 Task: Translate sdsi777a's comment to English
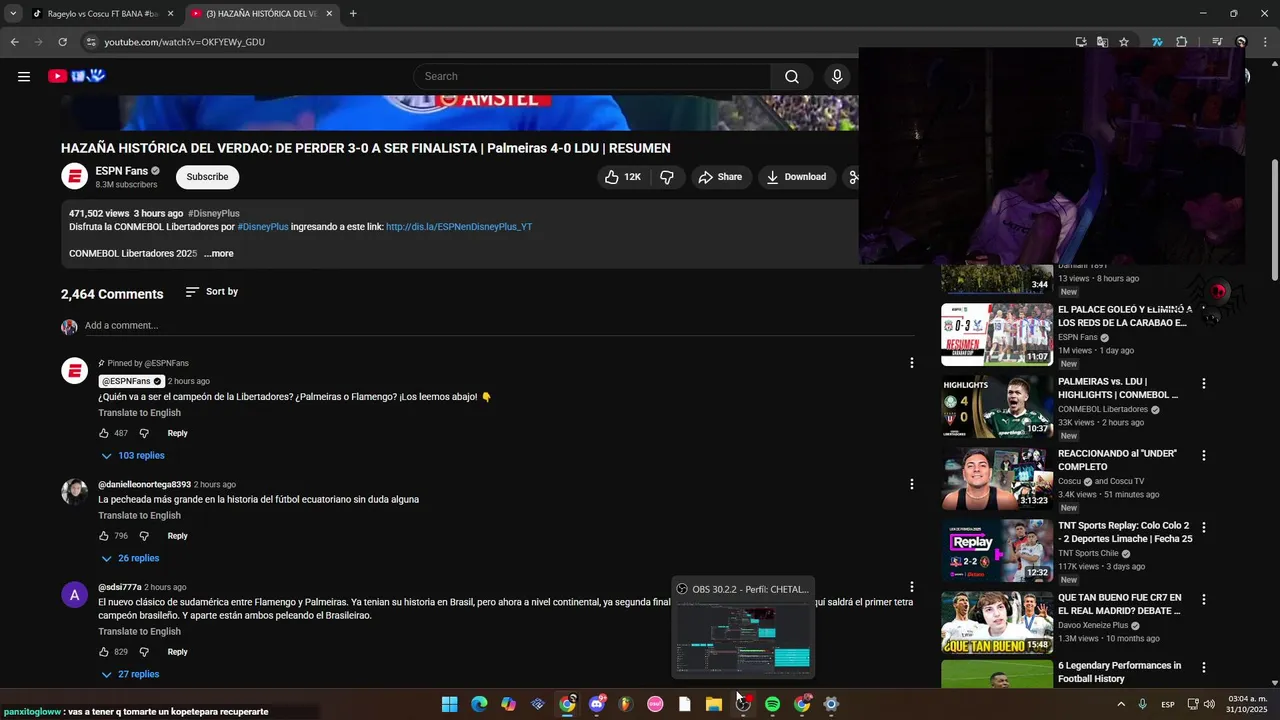tap(139, 632)
